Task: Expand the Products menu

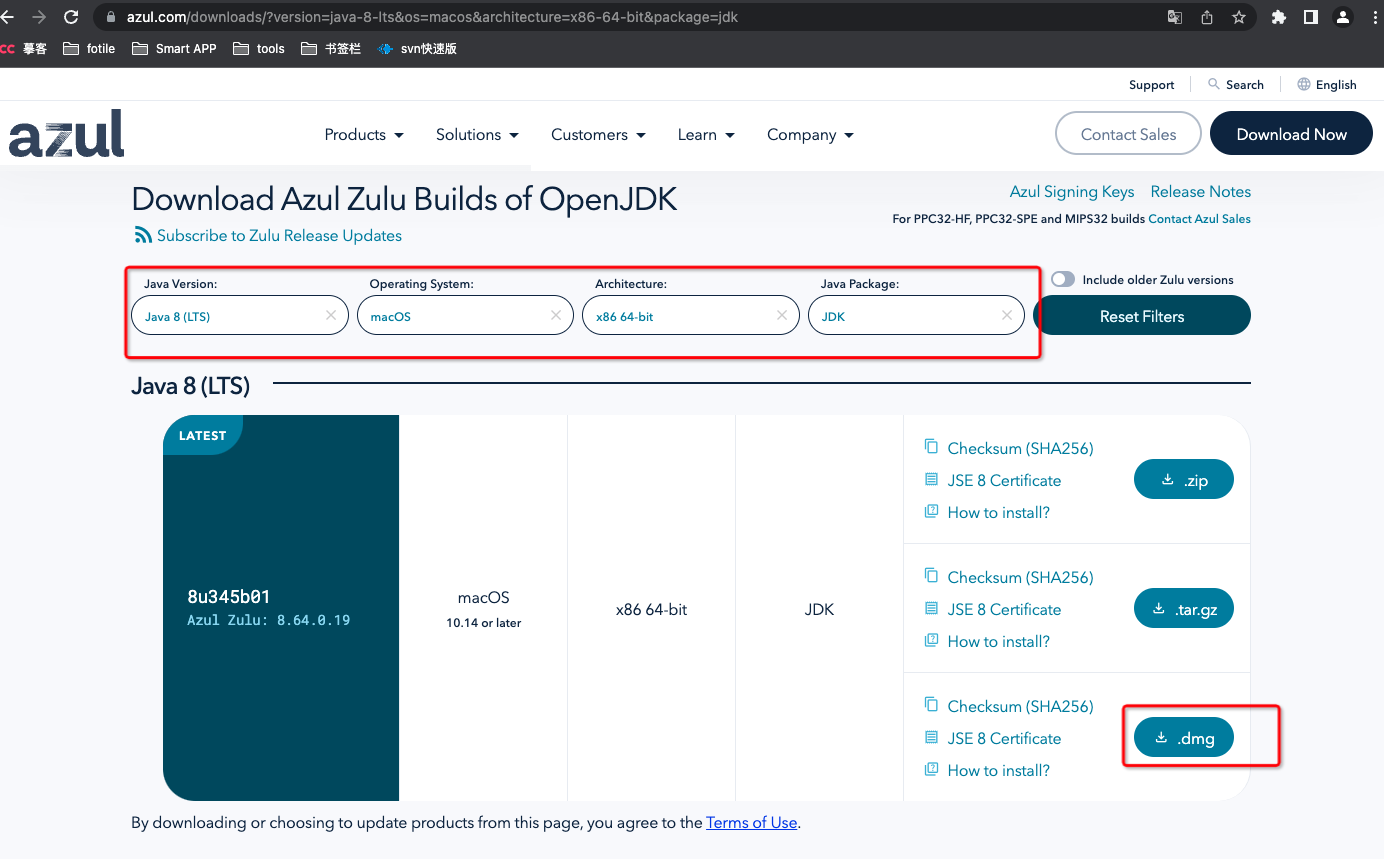Action: click(x=364, y=135)
